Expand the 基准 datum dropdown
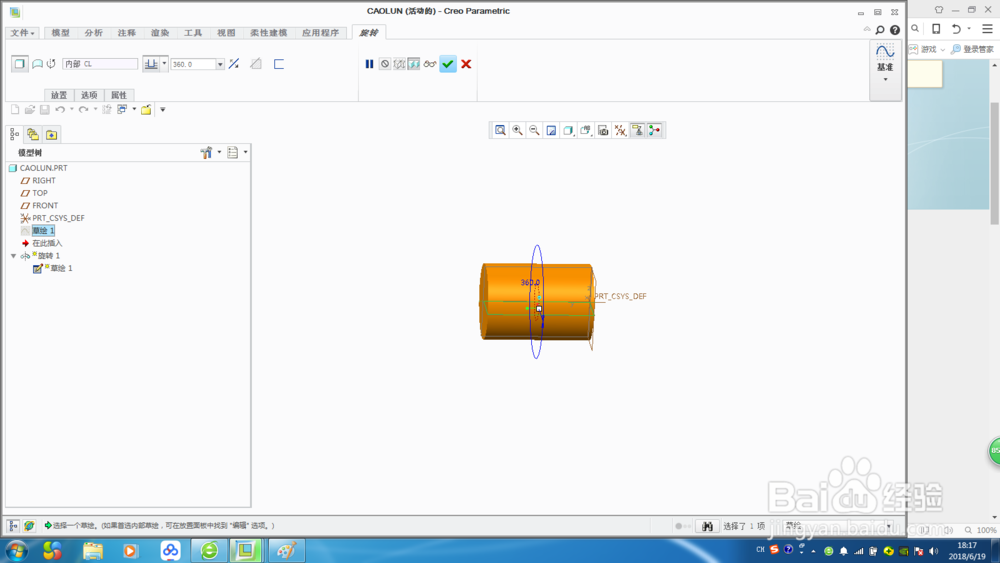 click(885, 79)
